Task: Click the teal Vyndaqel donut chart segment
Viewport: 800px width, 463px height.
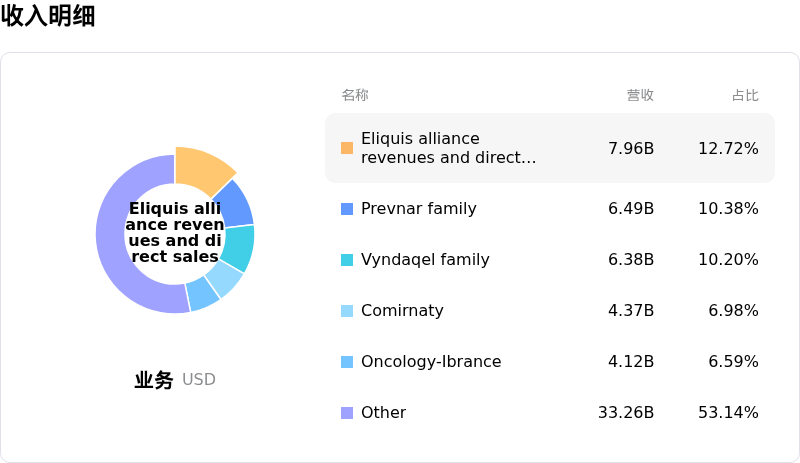Action: (239, 248)
